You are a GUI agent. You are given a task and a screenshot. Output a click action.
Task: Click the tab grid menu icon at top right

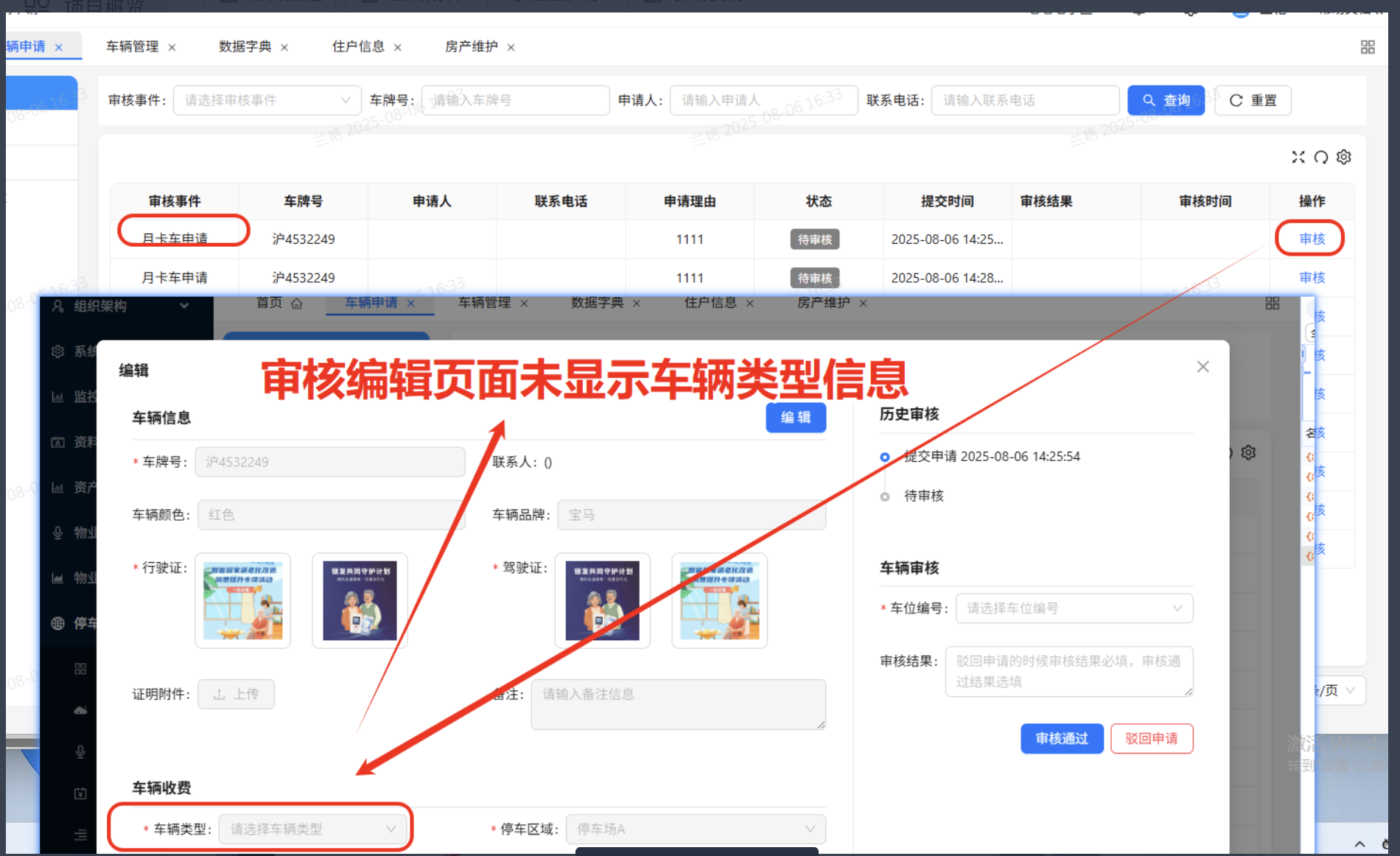click(1368, 47)
